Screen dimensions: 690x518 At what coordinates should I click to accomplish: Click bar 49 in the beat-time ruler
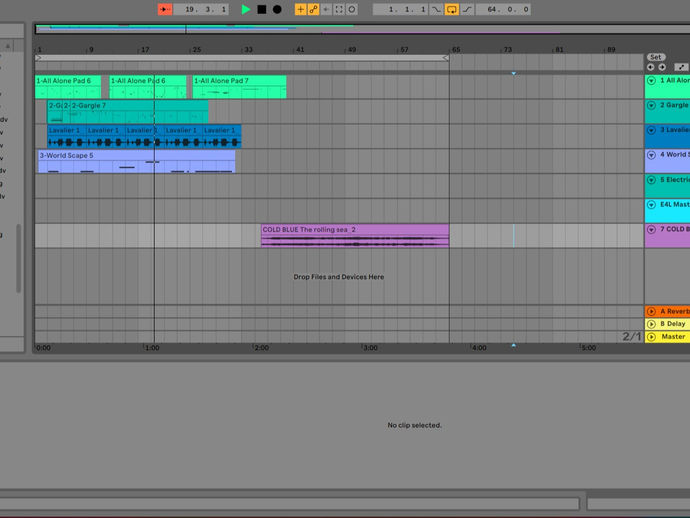coord(352,49)
